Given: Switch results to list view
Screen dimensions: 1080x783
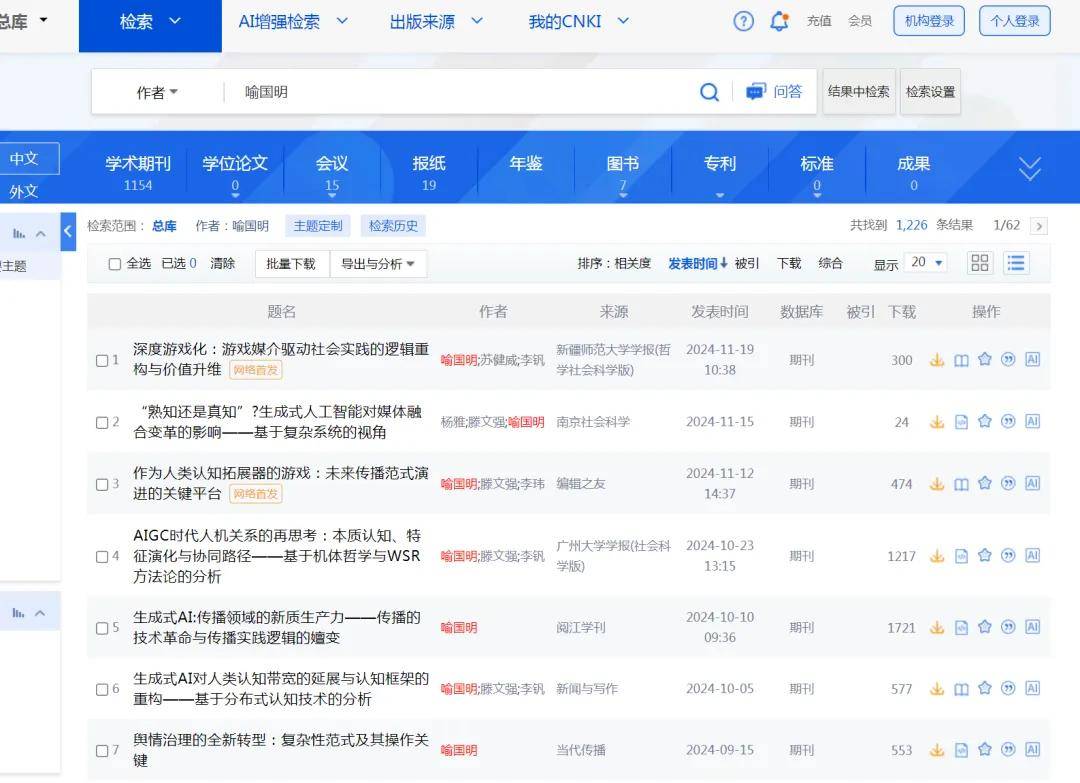Looking at the screenshot, I should pos(1017,262).
